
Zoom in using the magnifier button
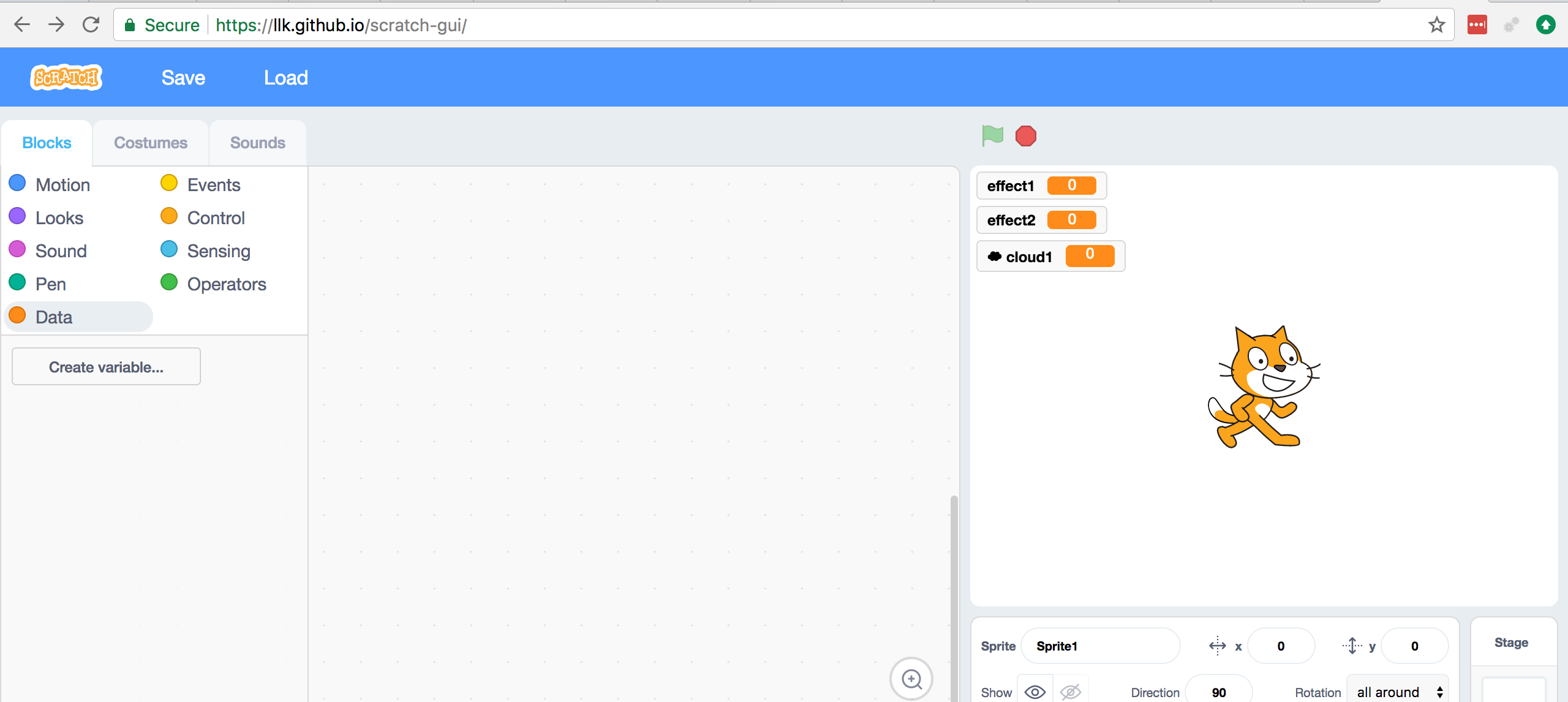(911, 678)
